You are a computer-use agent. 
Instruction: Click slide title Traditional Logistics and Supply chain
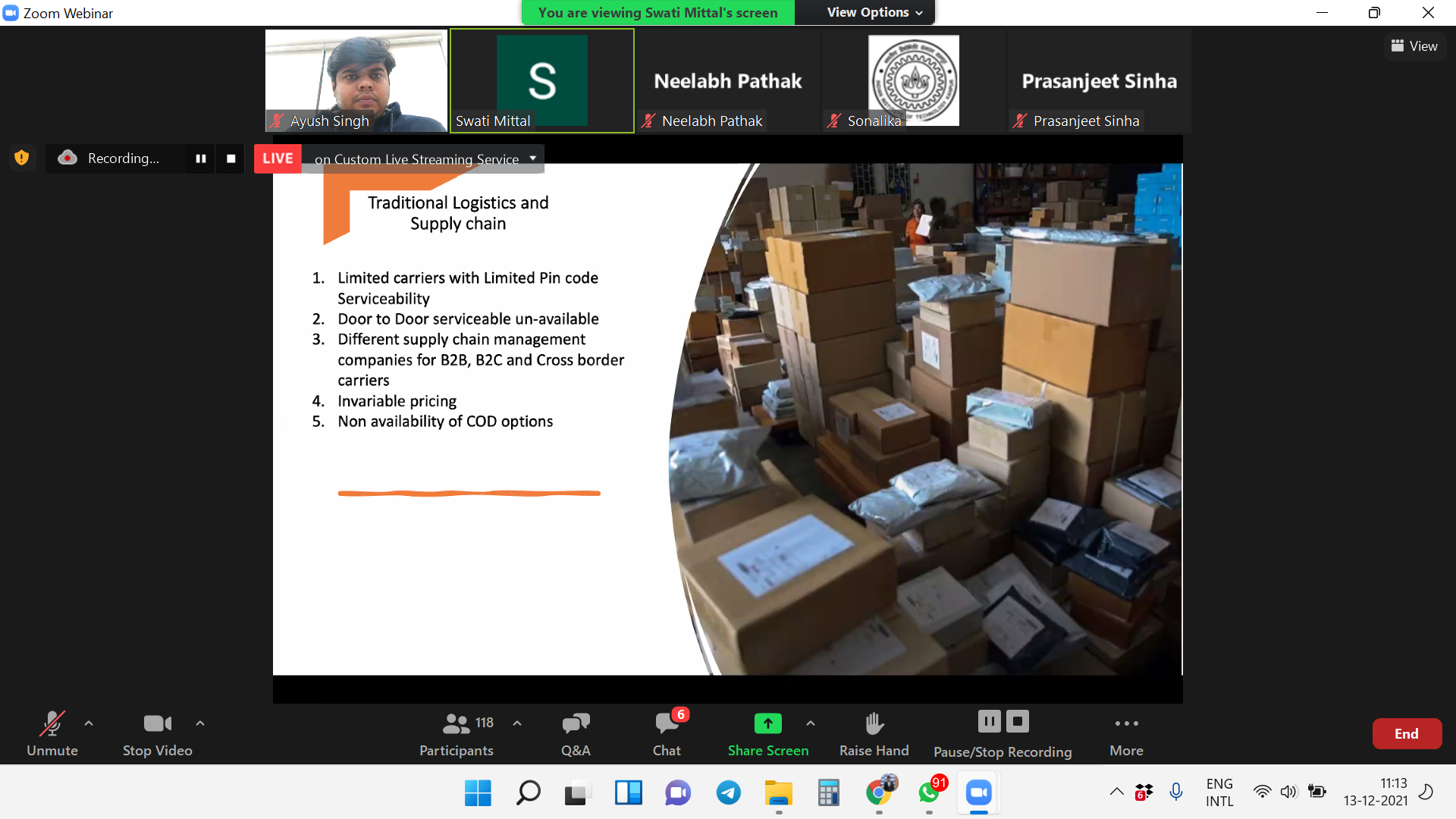(458, 213)
